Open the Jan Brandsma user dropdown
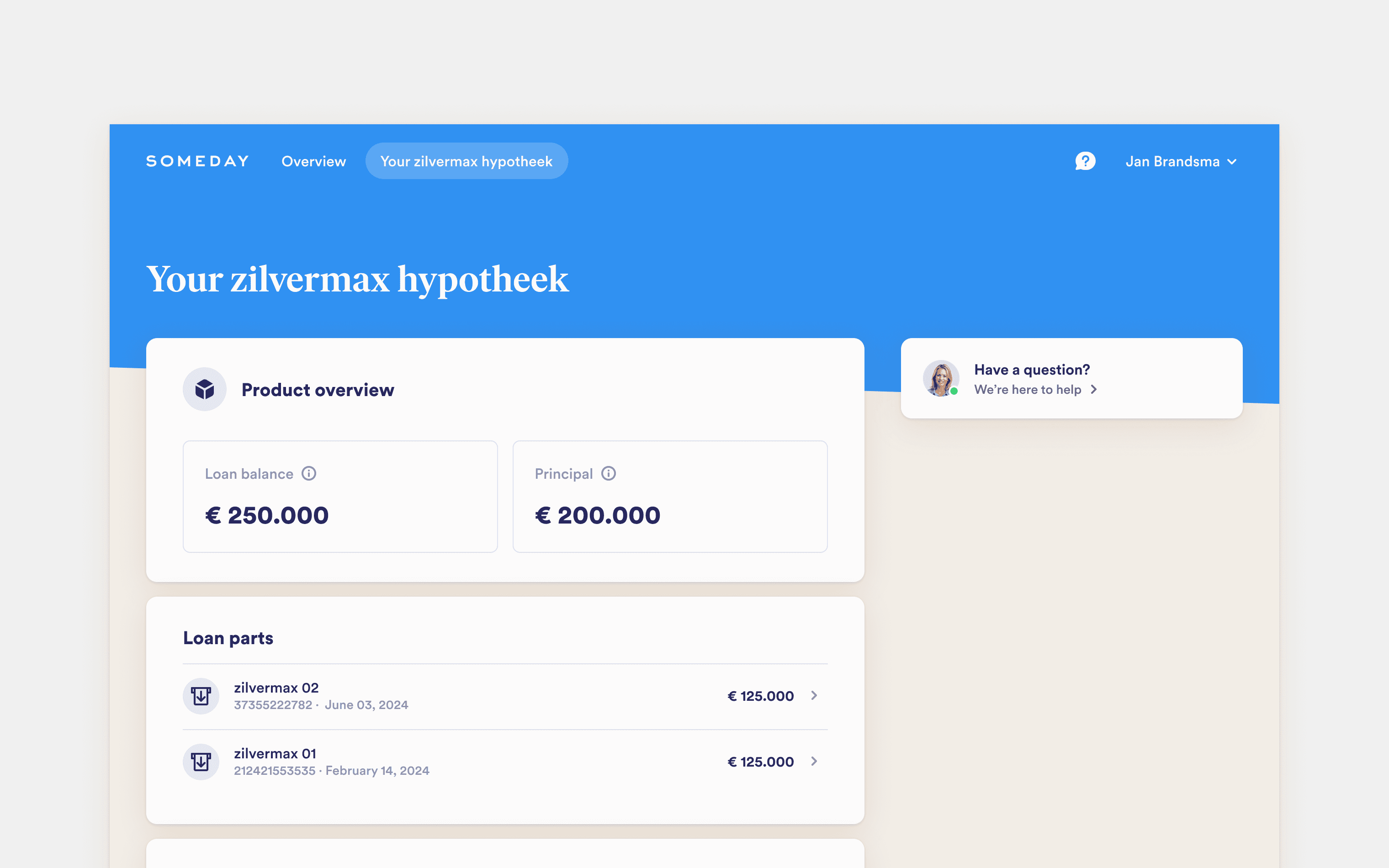Image resolution: width=1389 pixels, height=868 pixels. (x=1181, y=162)
